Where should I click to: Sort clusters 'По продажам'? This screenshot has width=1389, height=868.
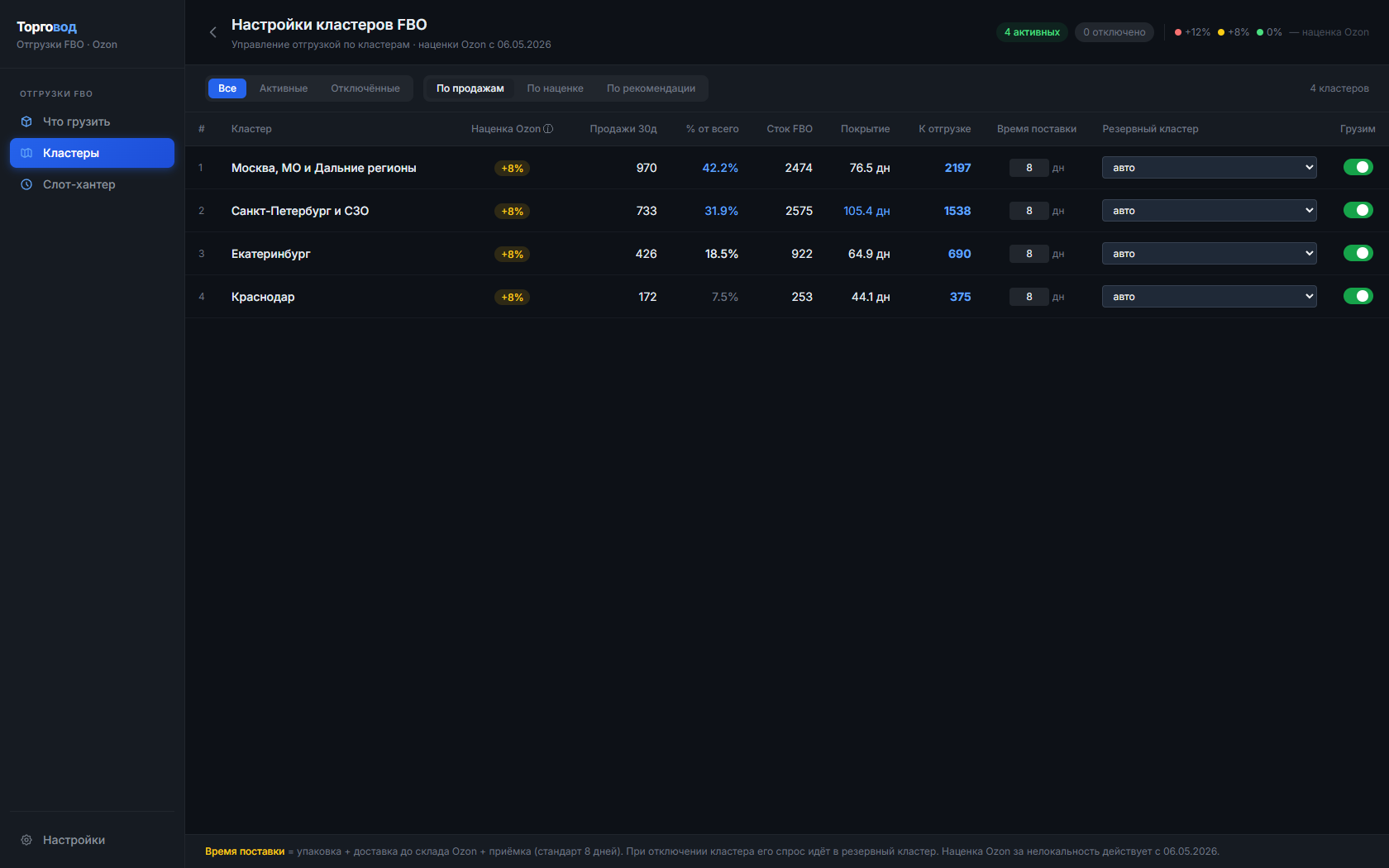tap(470, 88)
